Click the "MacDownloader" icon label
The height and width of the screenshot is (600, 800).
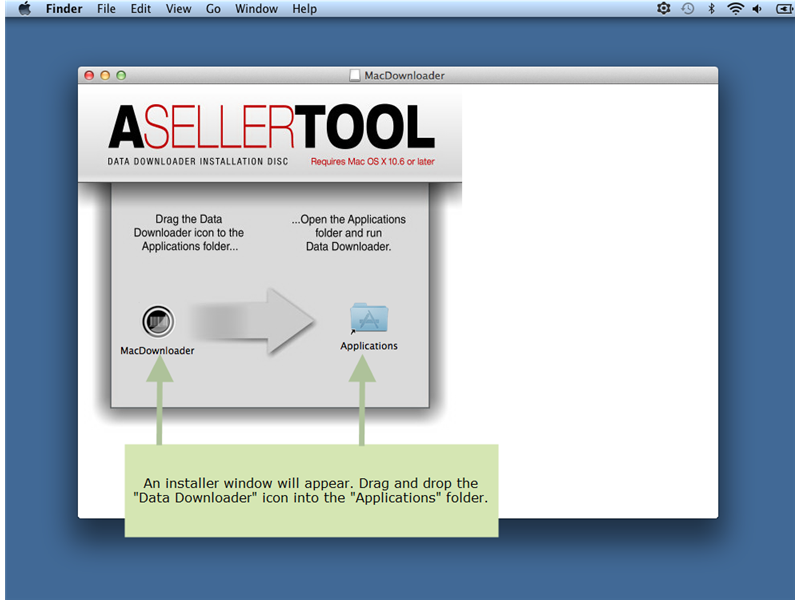(x=157, y=351)
